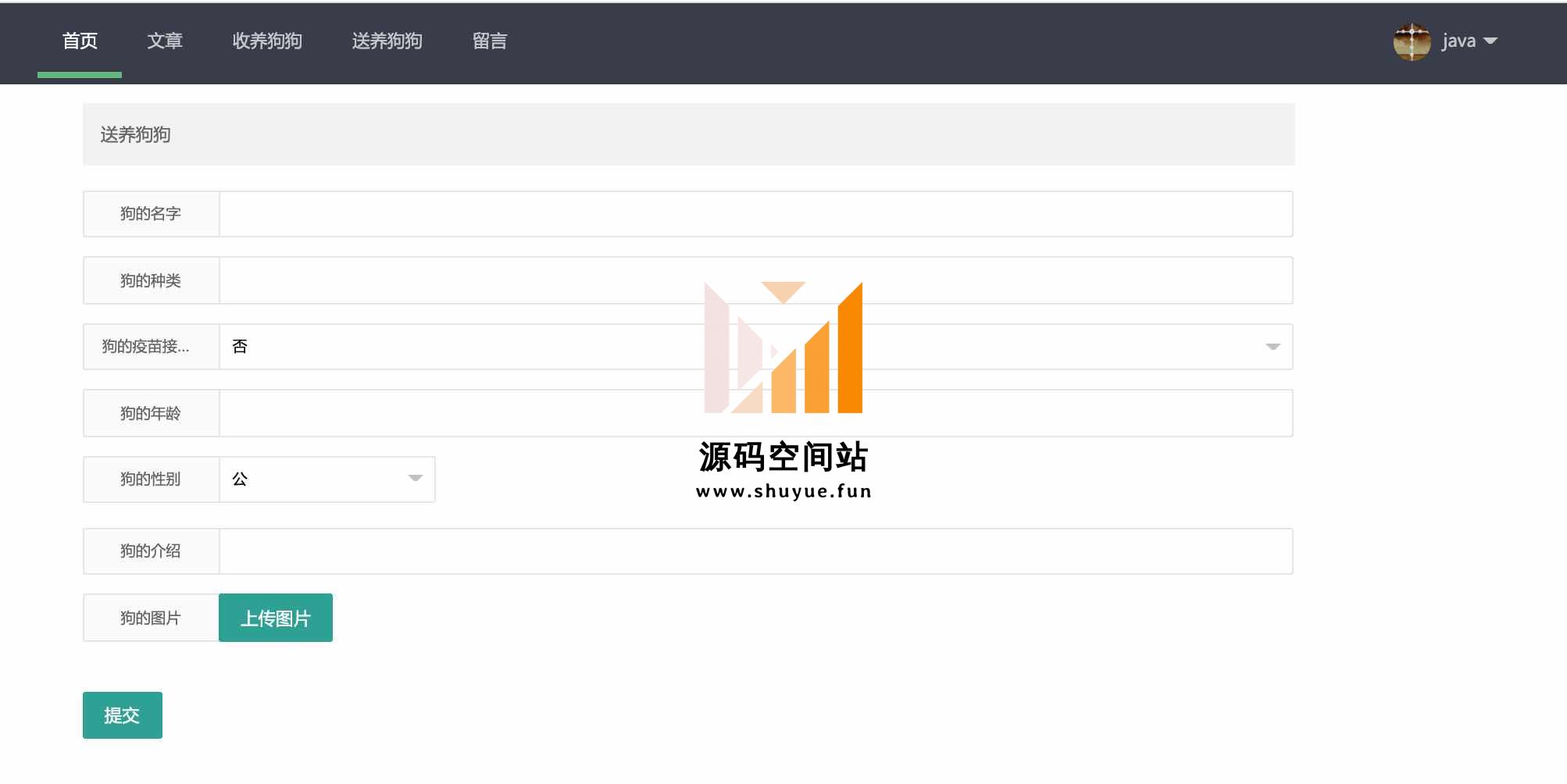Focus the 狗的种类 input field
Viewport: 1567px width, 784px height.
coord(755,280)
